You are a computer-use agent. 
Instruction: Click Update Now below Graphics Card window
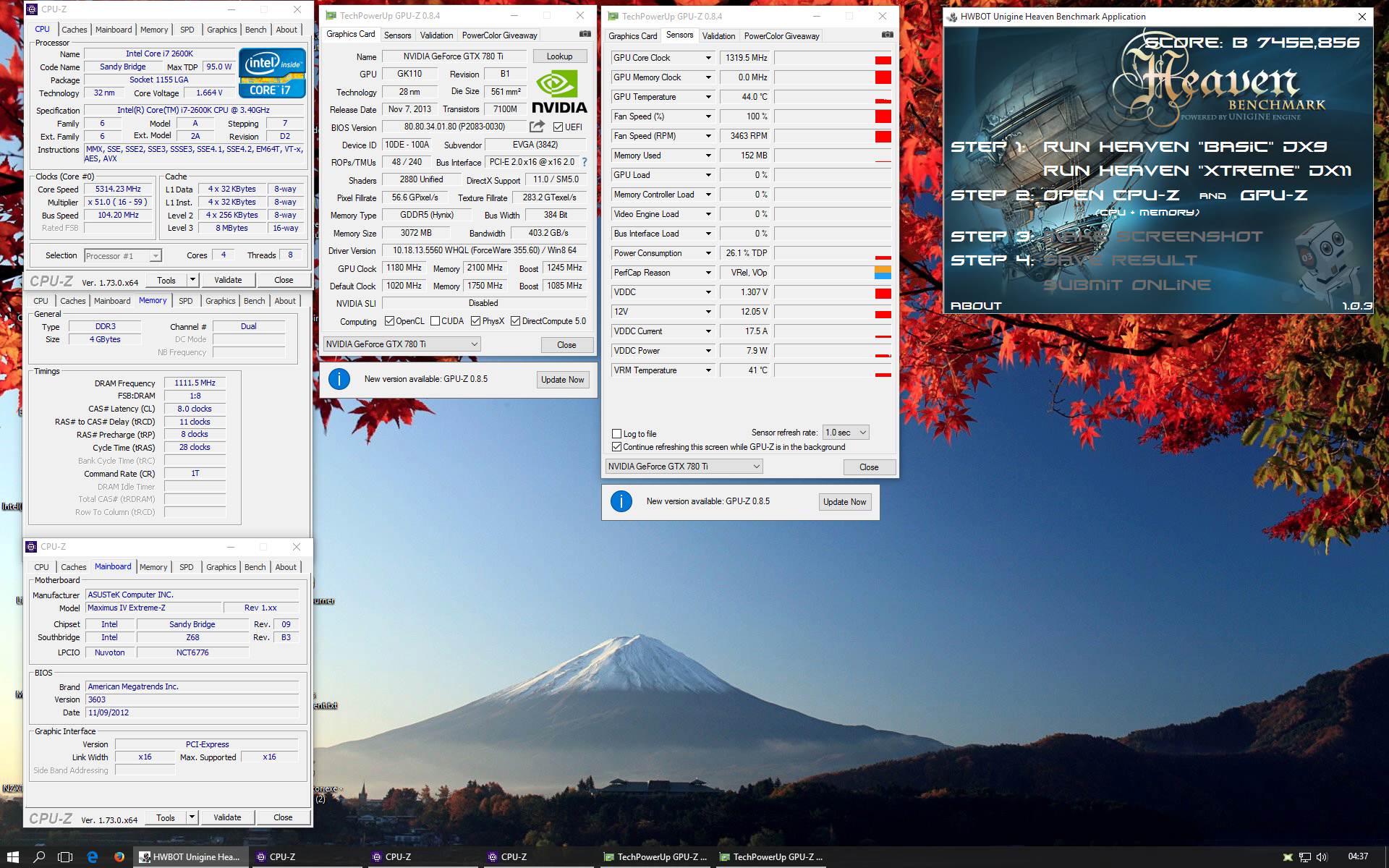tap(563, 380)
